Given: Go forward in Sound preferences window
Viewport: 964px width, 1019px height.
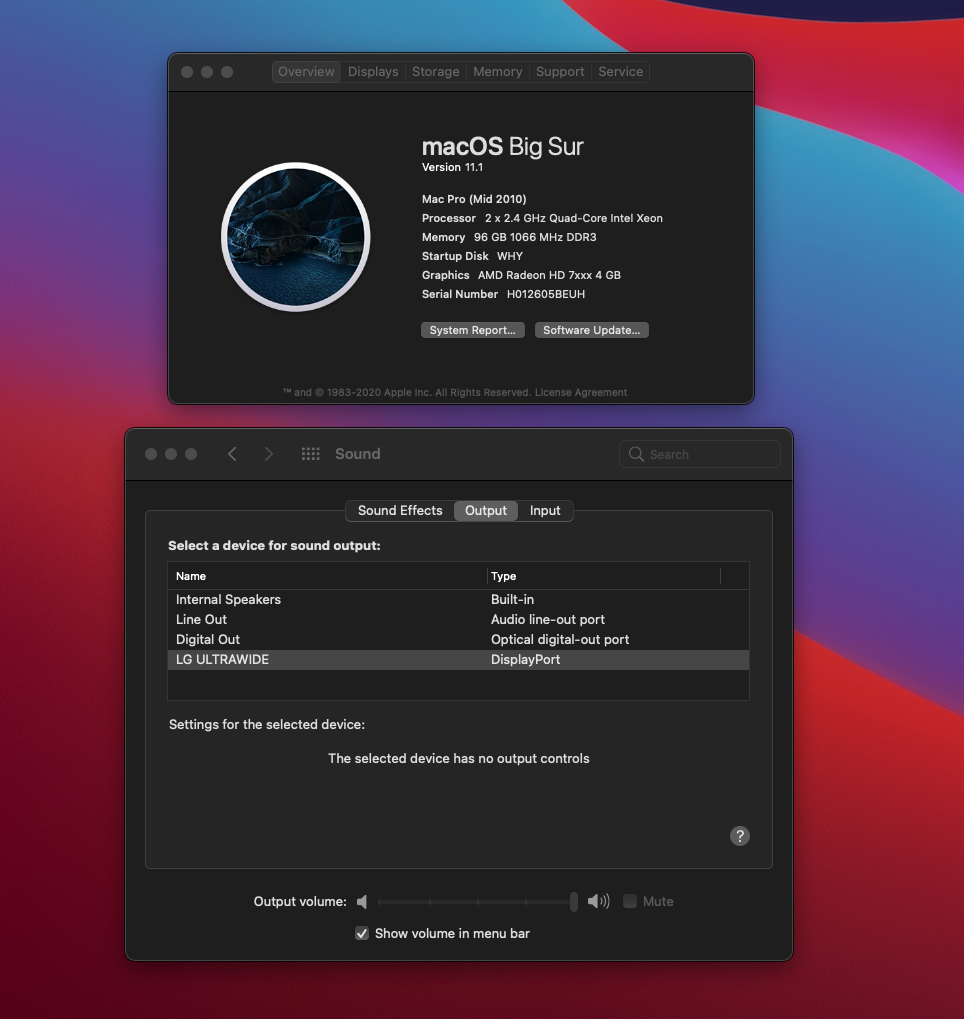Looking at the screenshot, I should (268, 454).
